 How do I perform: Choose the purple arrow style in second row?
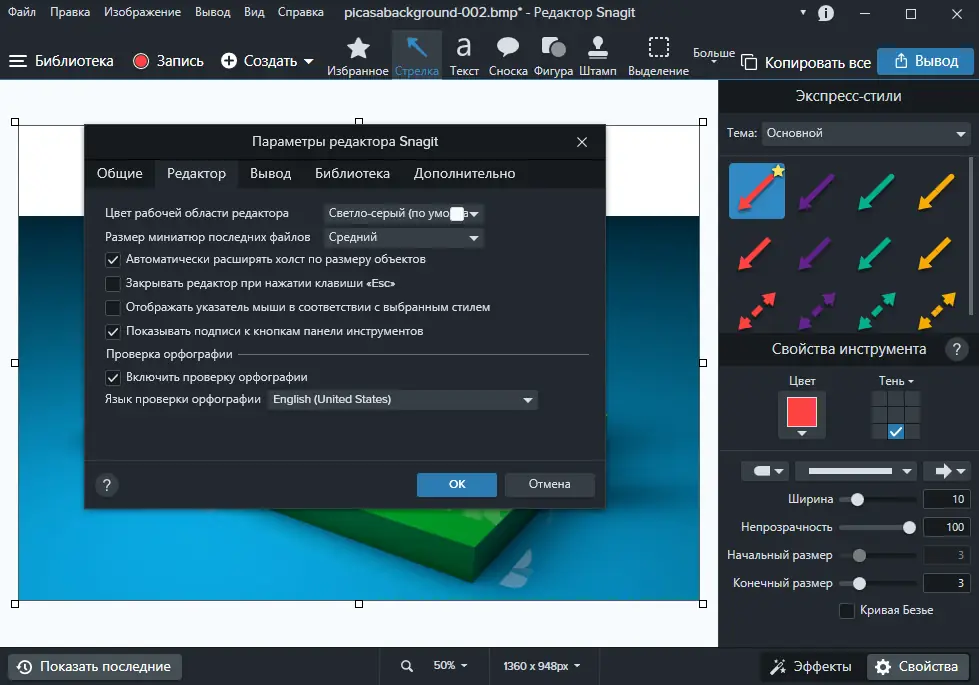click(815, 253)
